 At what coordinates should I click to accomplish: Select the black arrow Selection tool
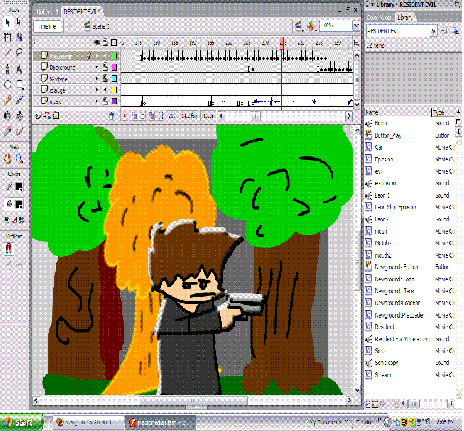tap(8, 22)
